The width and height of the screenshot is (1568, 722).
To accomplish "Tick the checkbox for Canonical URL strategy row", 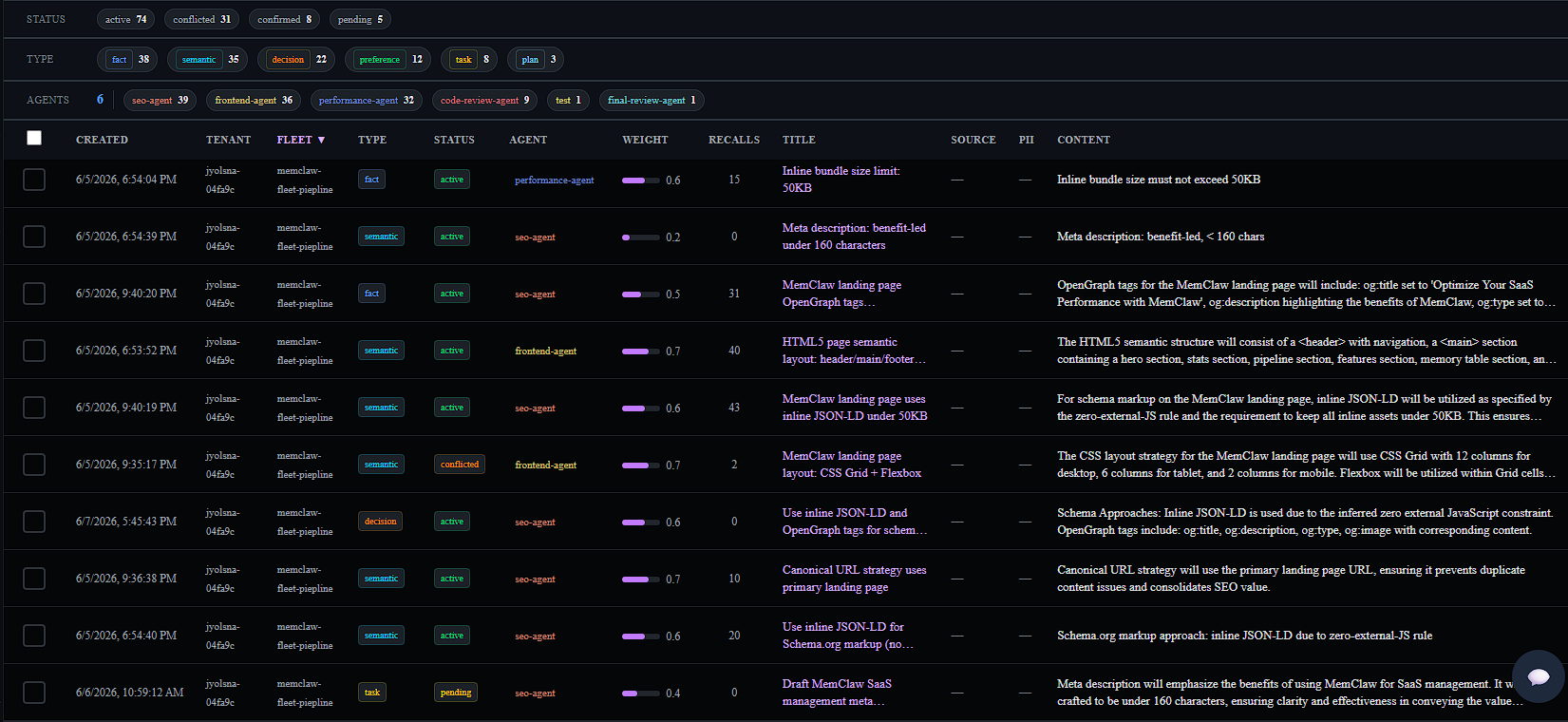I will 34,579.
